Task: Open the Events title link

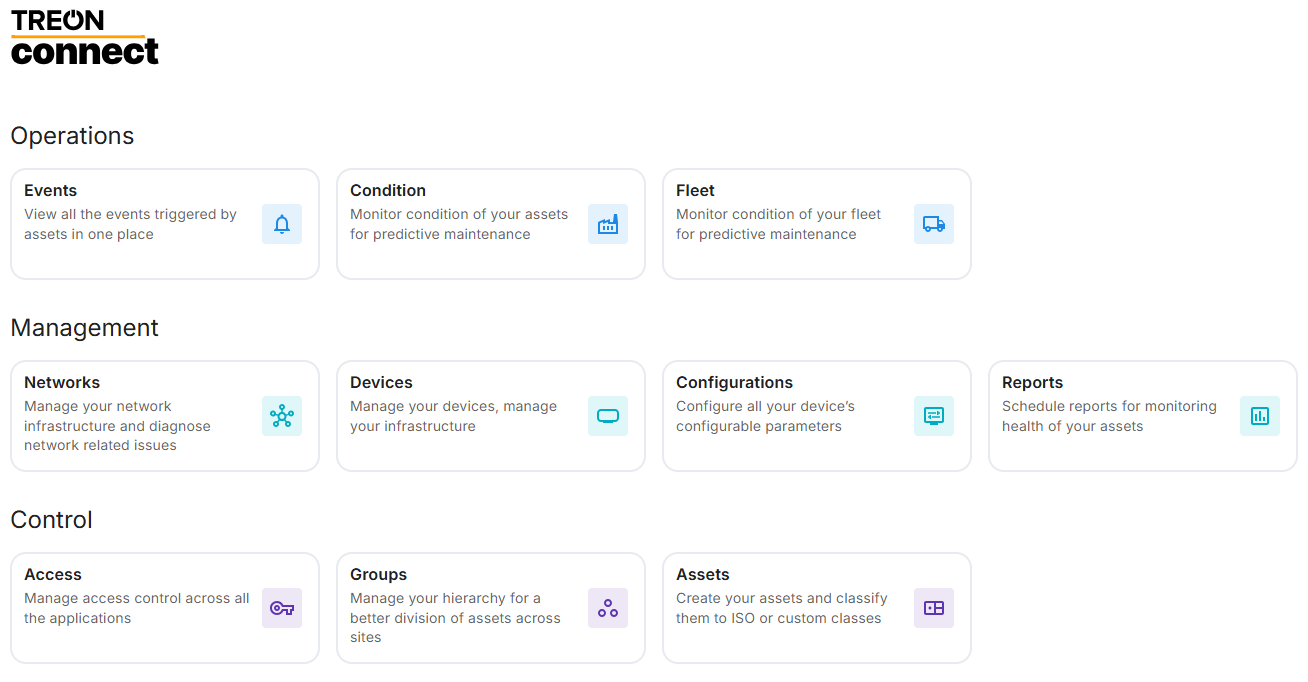Action: (x=51, y=190)
